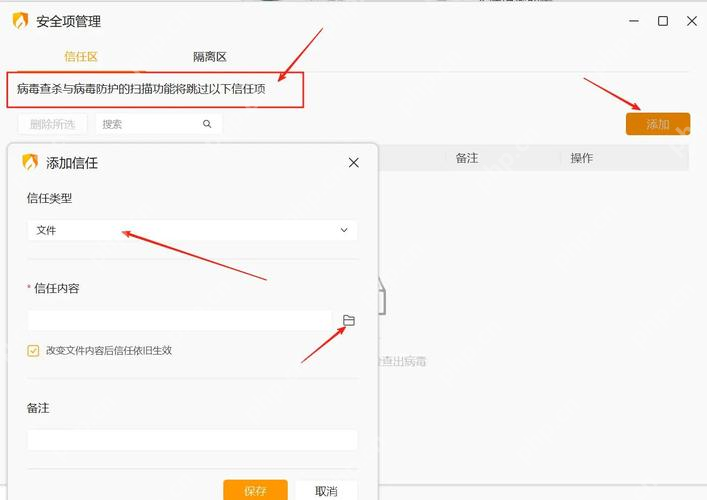707x500 pixels.
Task: Click the 安全项管理 window title
Action: [69, 21]
